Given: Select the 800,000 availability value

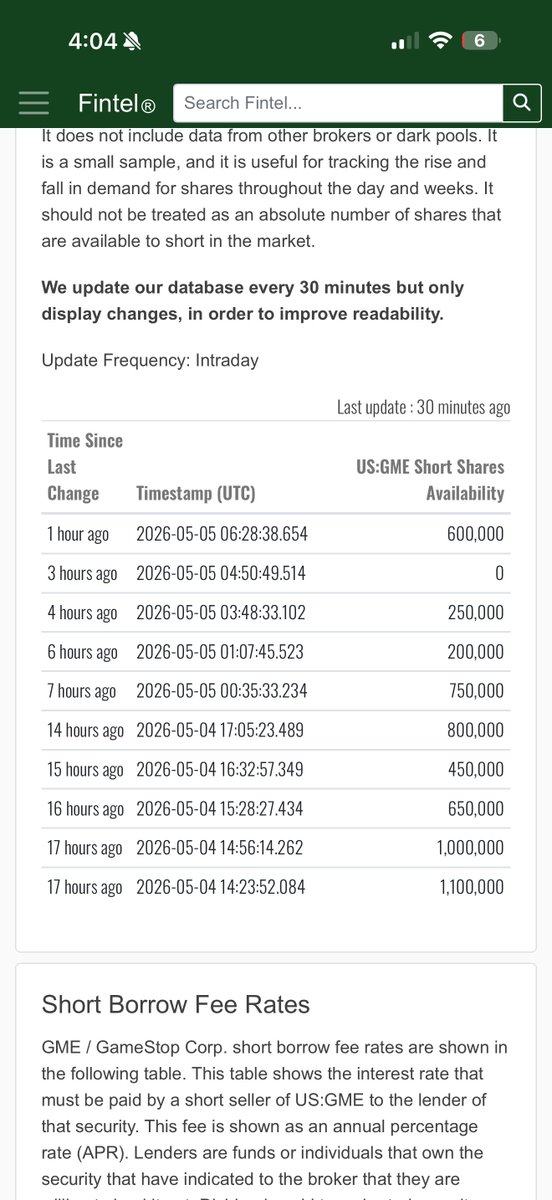Looking at the screenshot, I should pos(476,730).
